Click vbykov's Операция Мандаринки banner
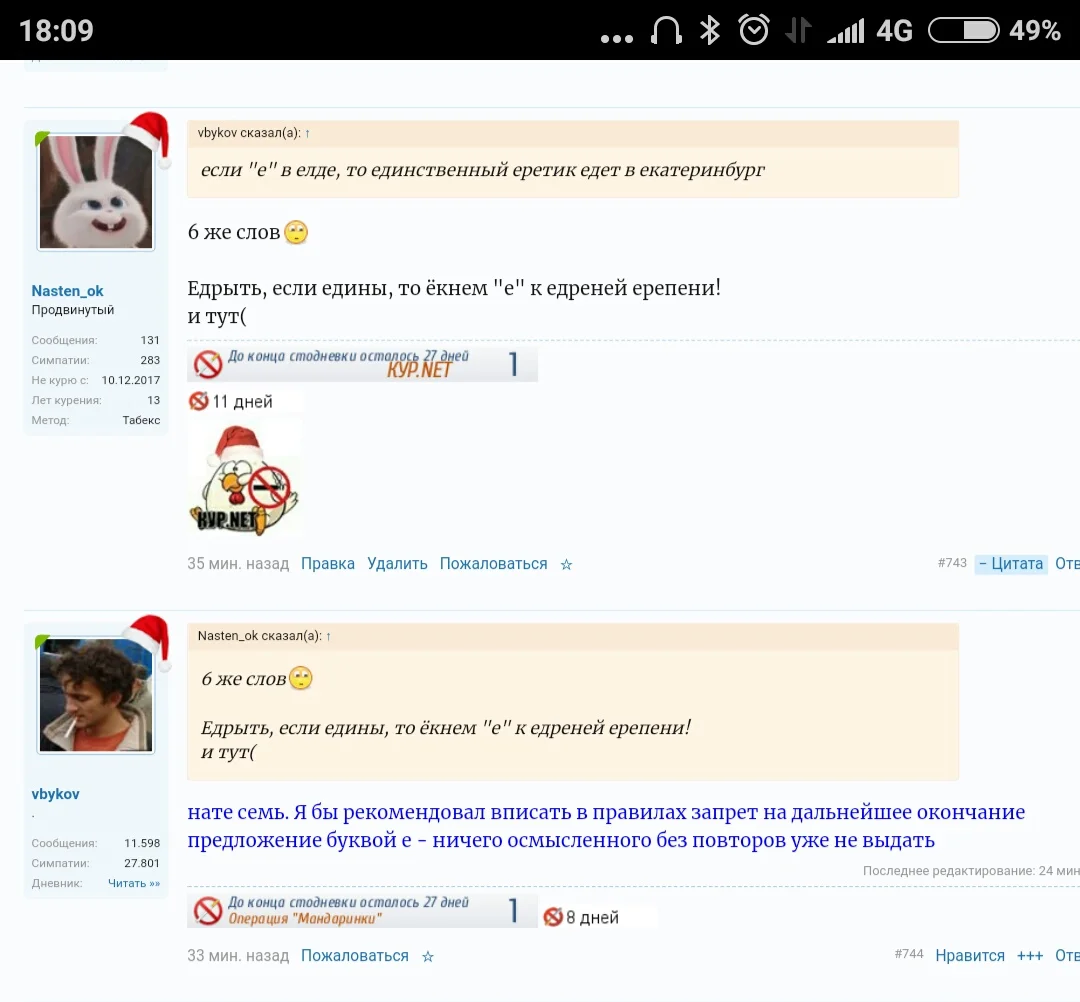 point(362,910)
